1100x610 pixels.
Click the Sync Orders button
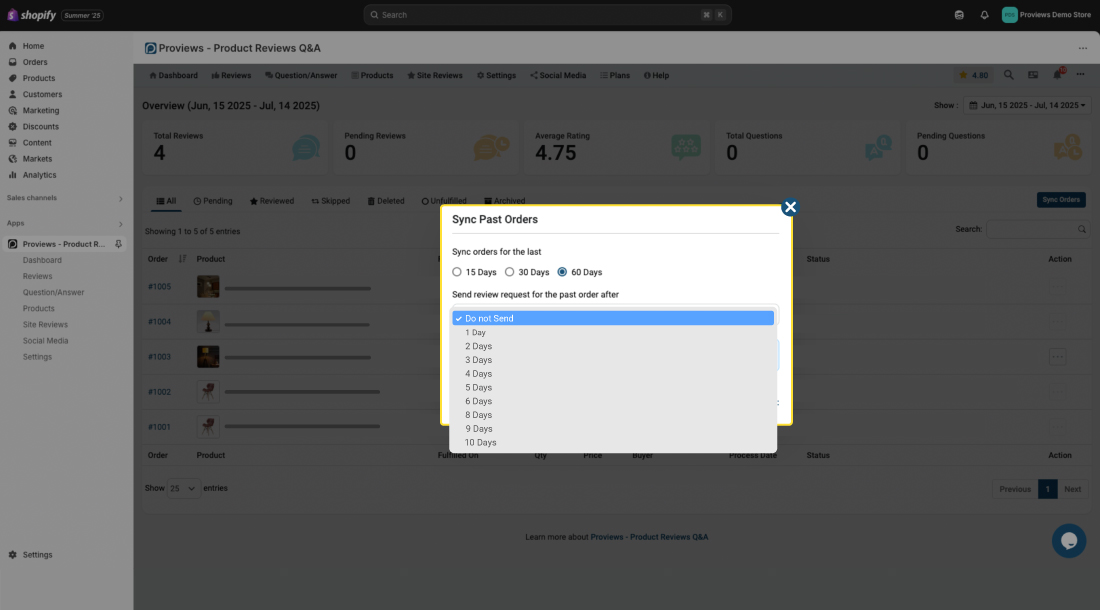[x=1061, y=200]
